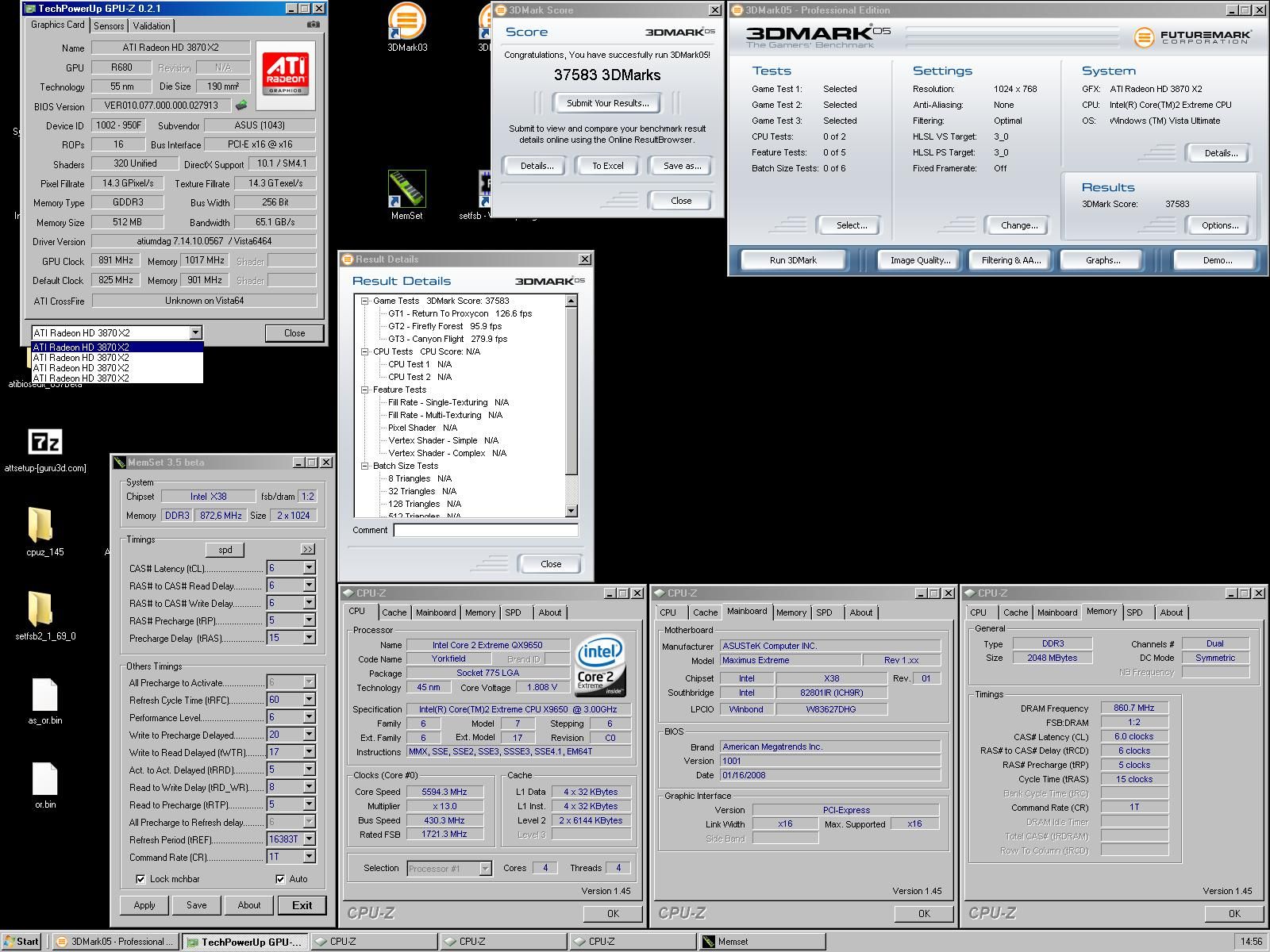Click To Excel in the 3DMark Score window
1270x952 pixels.
[608, 166]
